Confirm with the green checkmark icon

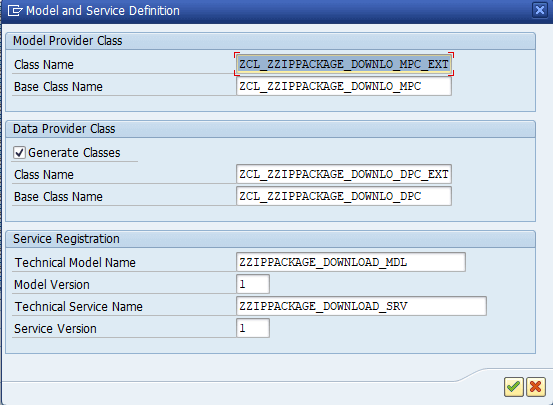pyautogui.click(x=513, y=387)
